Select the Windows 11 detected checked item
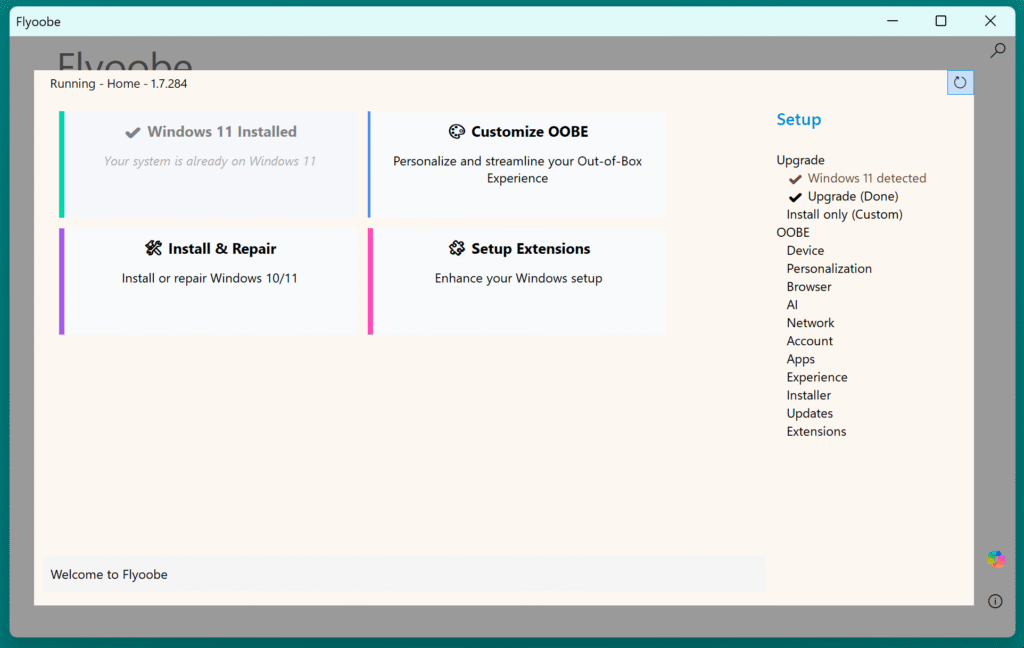 866,178
